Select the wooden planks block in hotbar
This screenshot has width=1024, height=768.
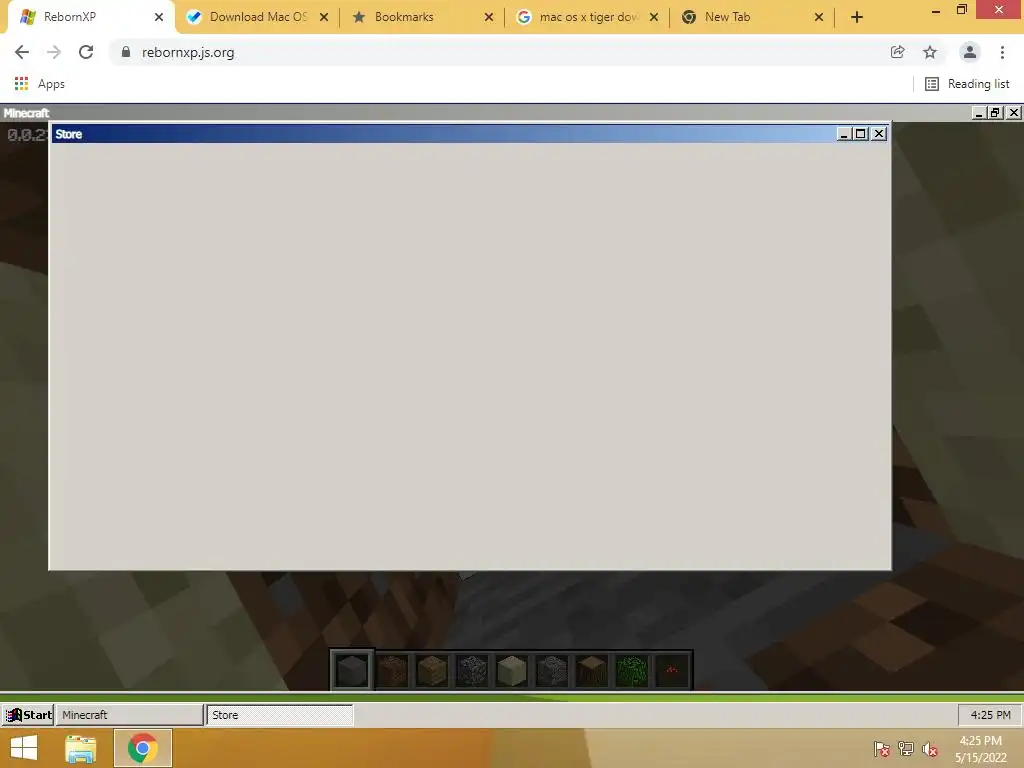(x=432, y=670)
